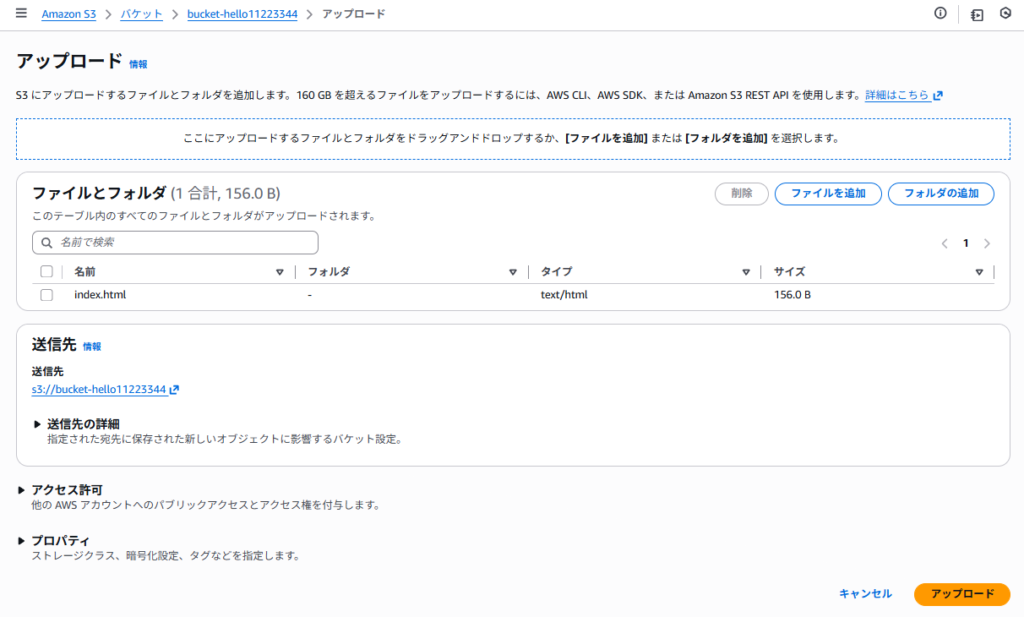Select the index.html row checkbox
This screenshot has width=1024, height=617.
coord(46,295)
